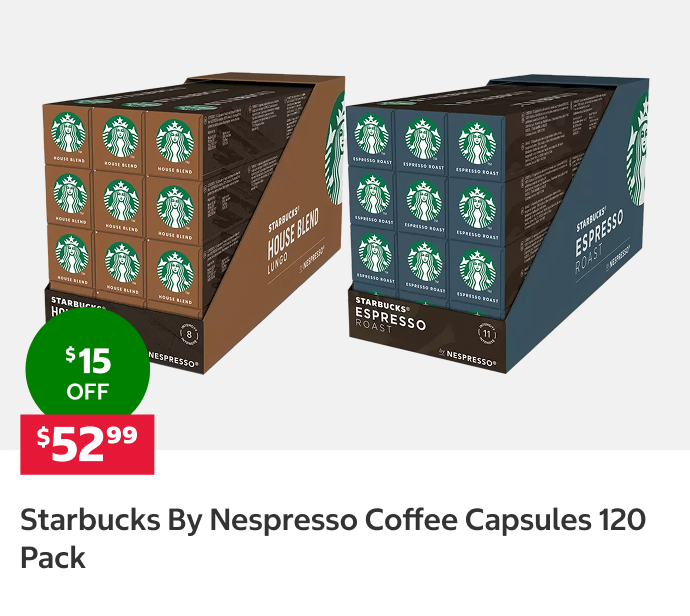This screenshot has width=690, height=616.
Task: Click Nespresso label on the House Blend tray
Action: pyautogui.click(x=174, y=359)
